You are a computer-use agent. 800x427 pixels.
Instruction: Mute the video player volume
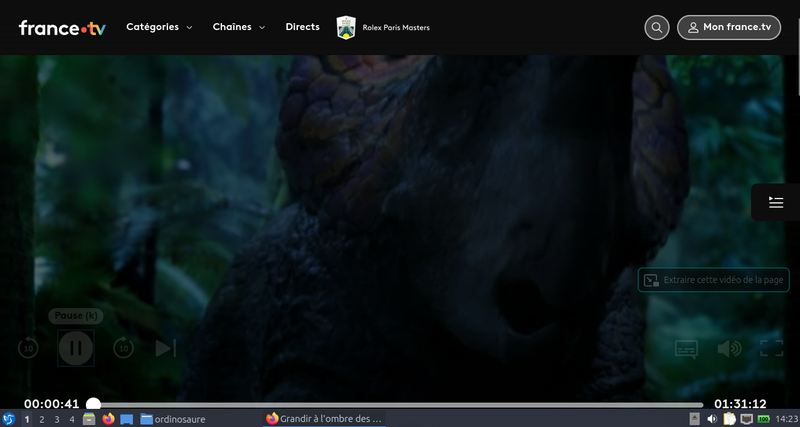point(730,348)
